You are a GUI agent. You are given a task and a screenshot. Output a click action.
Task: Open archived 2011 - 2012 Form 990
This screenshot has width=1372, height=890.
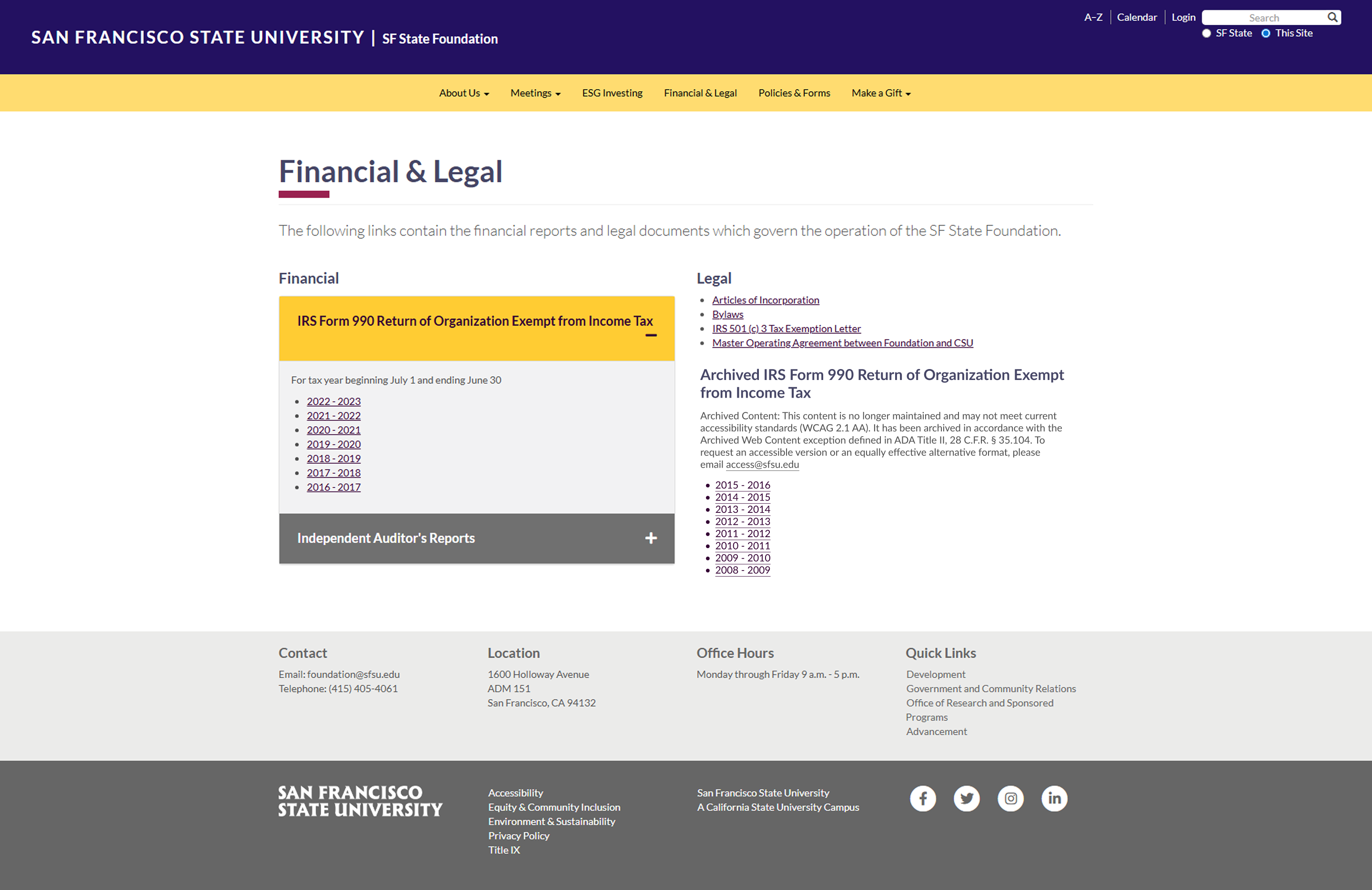[x=743, y=533]
